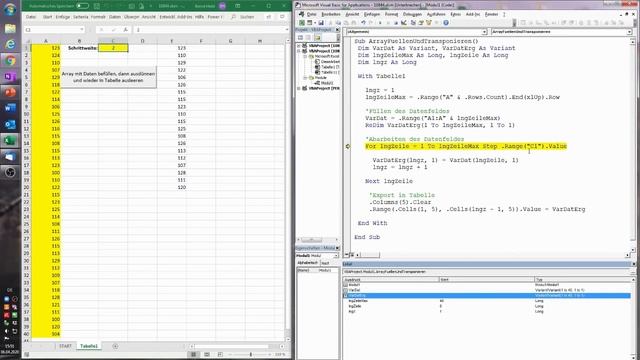Click the Normal view button in the Excel status bar
640x360 pixels.
(x=193, y=354)
